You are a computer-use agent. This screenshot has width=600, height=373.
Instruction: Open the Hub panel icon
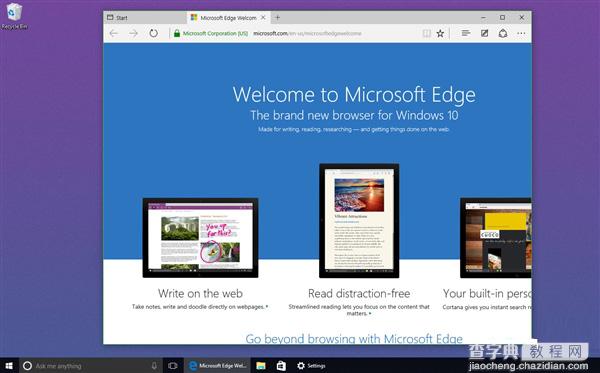click(466, 33)
